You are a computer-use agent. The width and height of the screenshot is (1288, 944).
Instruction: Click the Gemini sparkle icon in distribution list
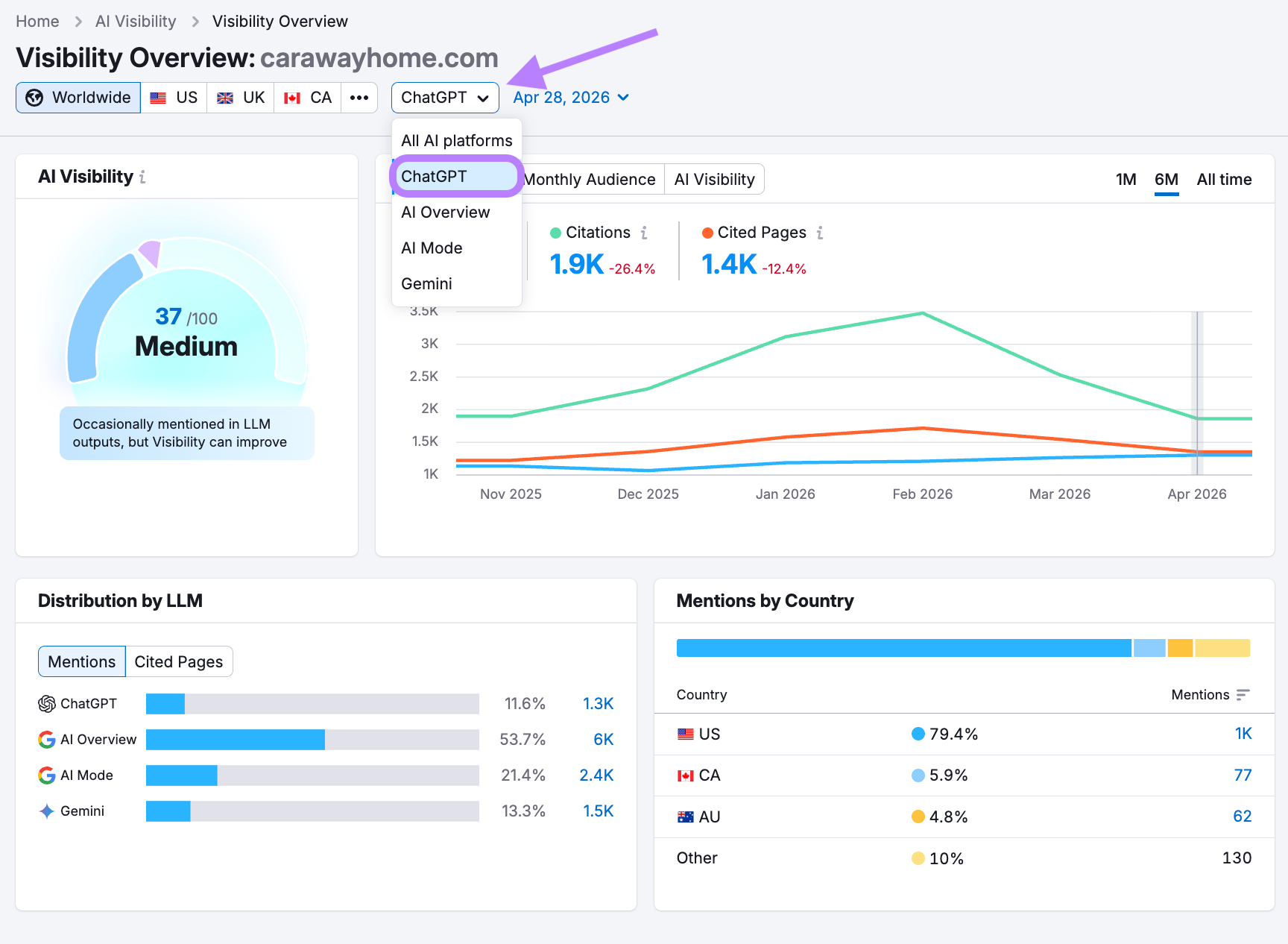click(47, 811)
